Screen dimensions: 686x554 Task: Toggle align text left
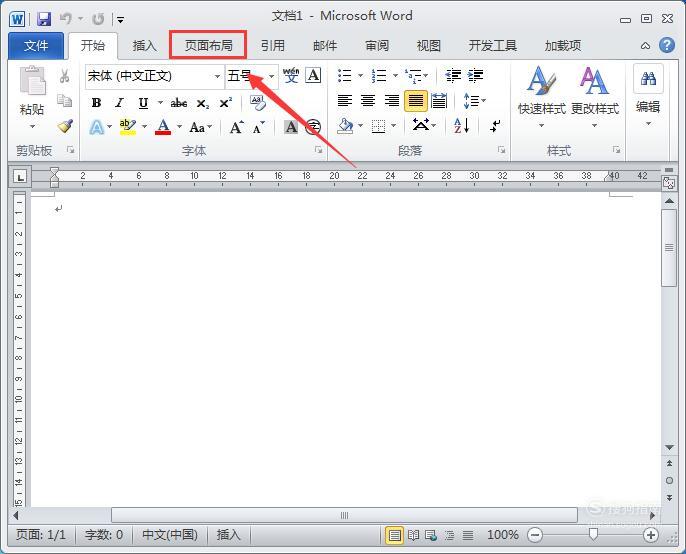pos(345,101)
